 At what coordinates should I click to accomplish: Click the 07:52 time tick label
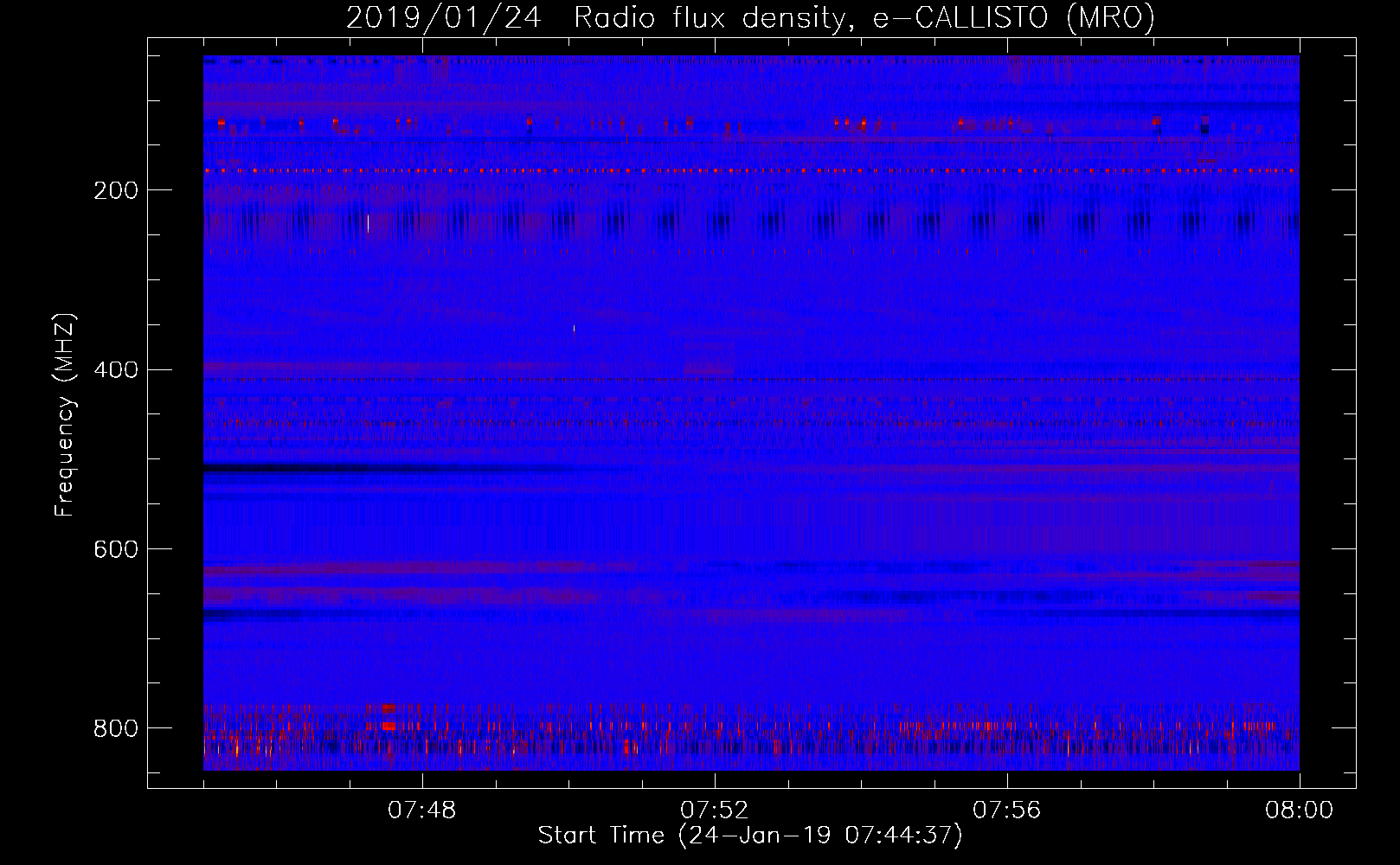pyautogui.click(x=715, y=811)
